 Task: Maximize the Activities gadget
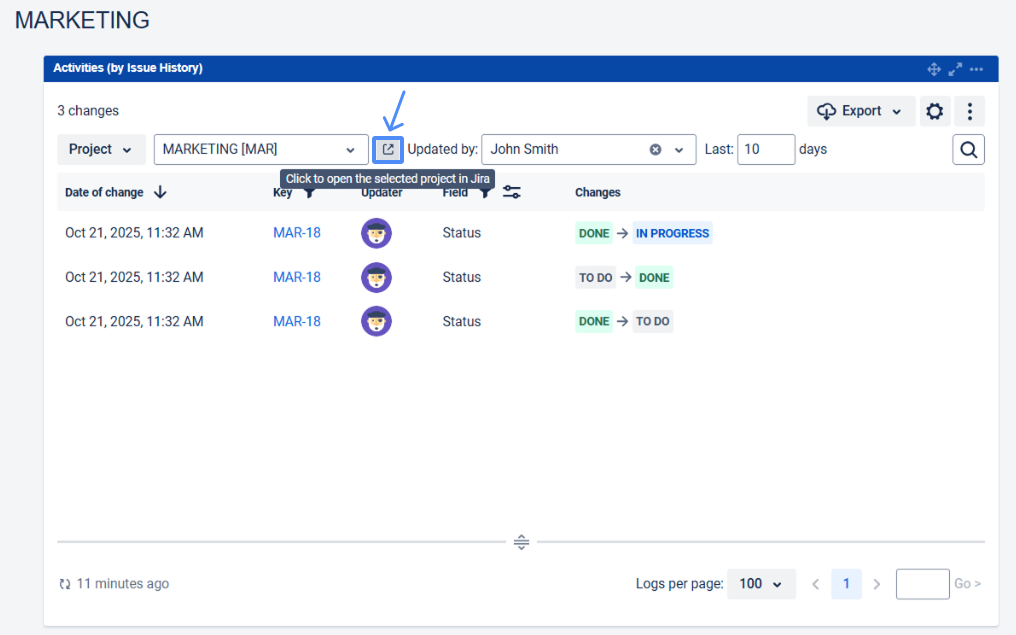point(955,69)
